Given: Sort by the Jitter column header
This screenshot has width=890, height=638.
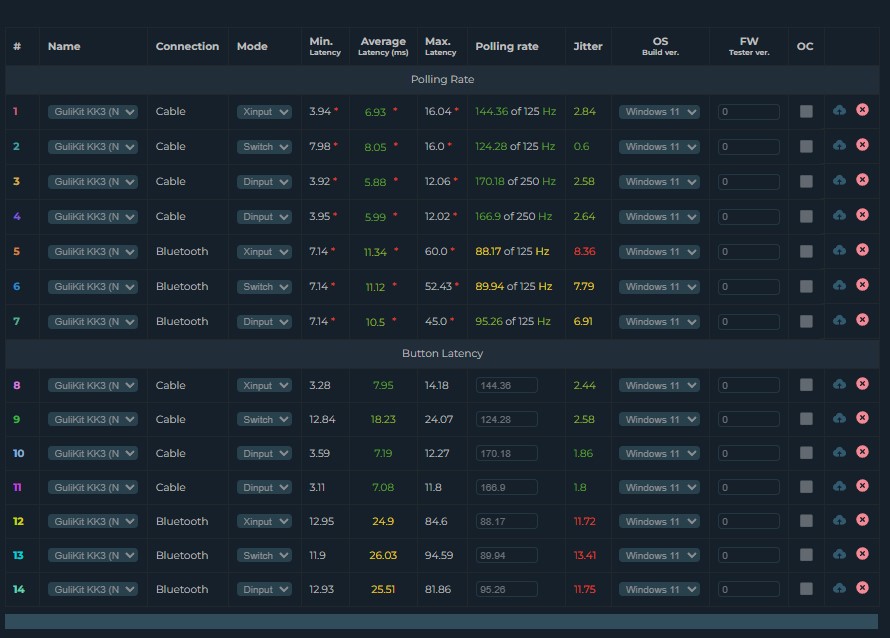Looking at the screenshot, I should pos(588,47).
